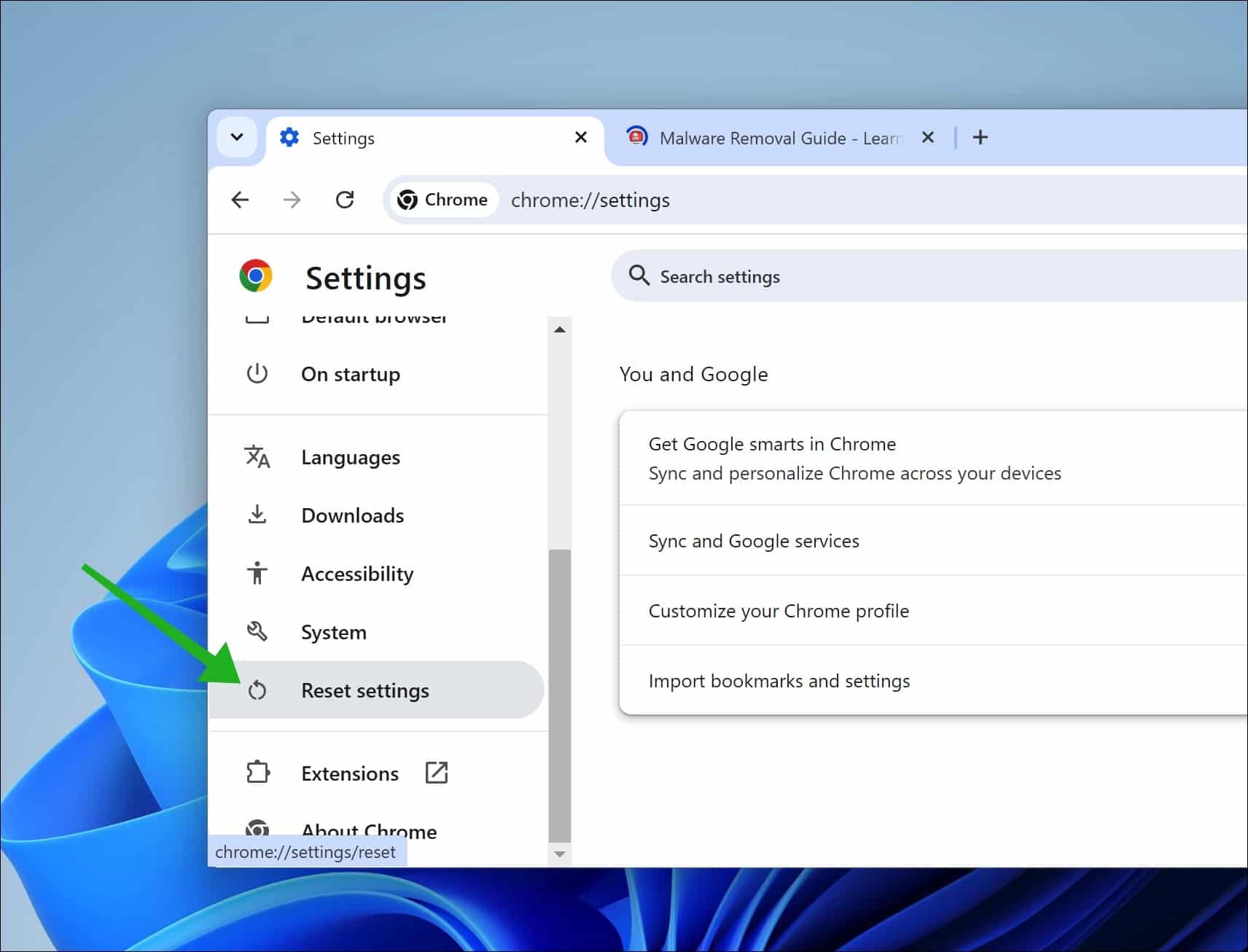
Task: Click the System wrench icon
Action: point(258,631)
